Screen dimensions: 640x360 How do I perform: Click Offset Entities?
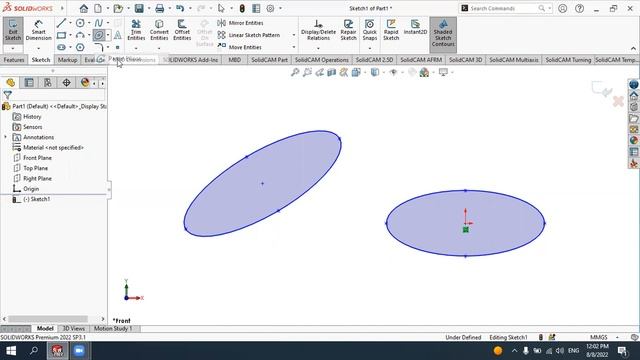(182, 30)
